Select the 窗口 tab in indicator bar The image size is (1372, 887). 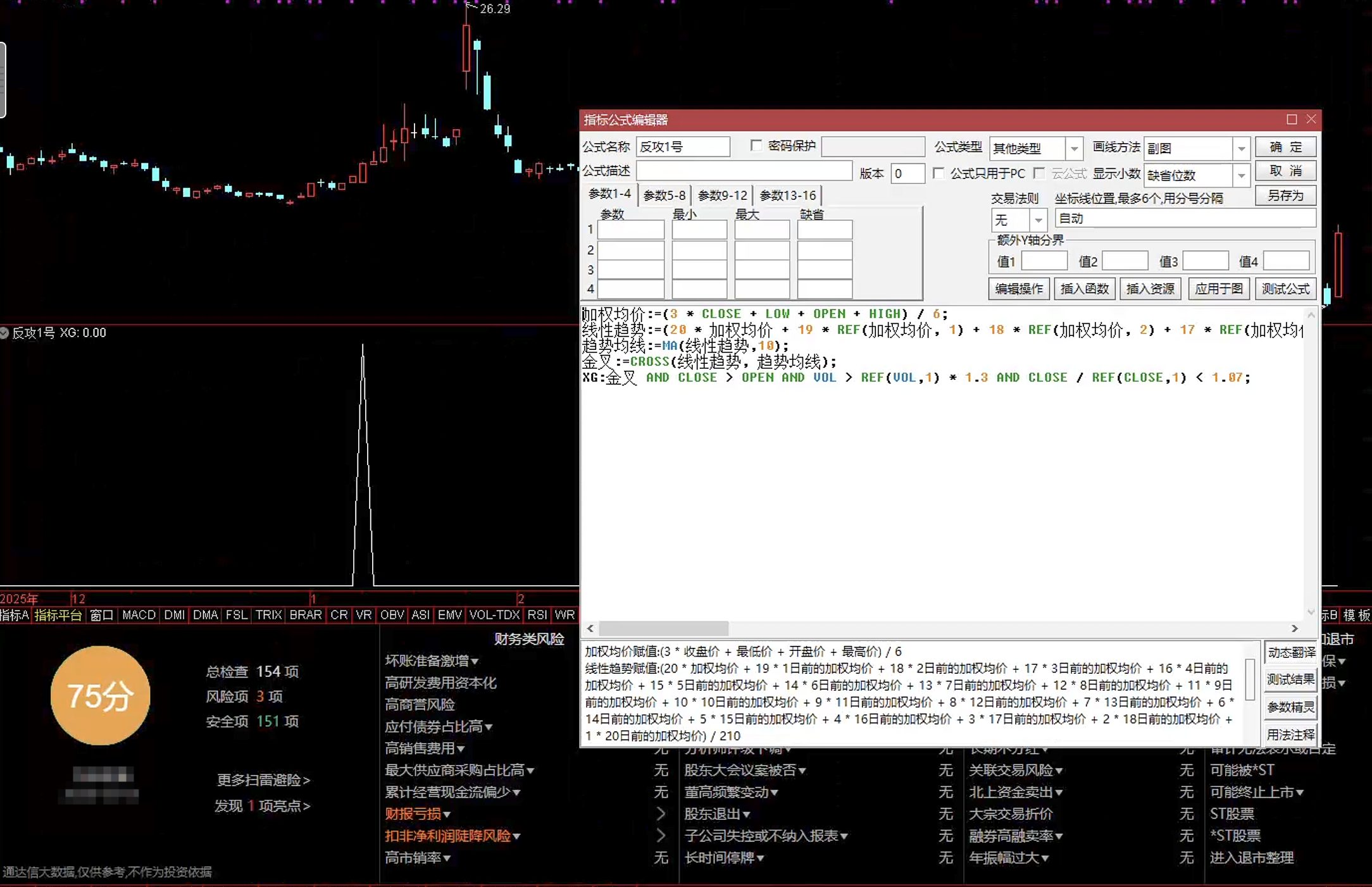tap(101, 615)
